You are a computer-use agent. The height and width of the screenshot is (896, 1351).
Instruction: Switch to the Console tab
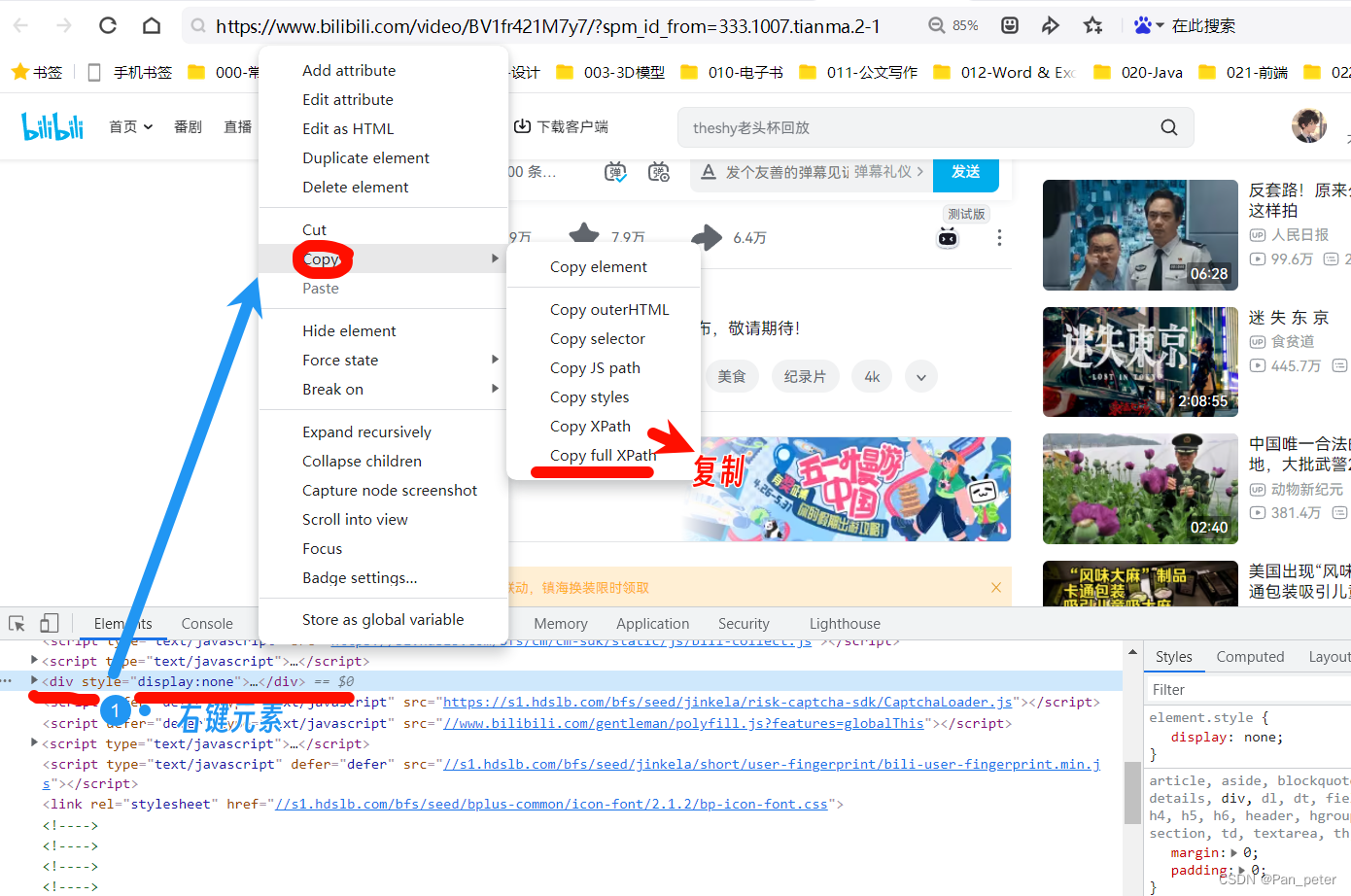pyautogui.click(x=207, y=624)
